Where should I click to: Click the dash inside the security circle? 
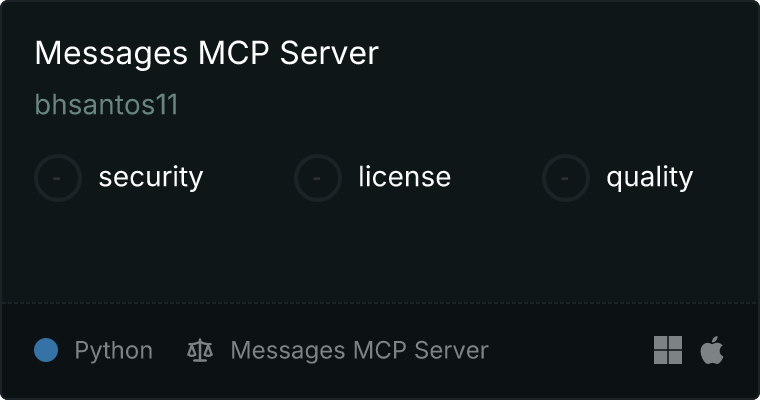[x=57, y=178]
